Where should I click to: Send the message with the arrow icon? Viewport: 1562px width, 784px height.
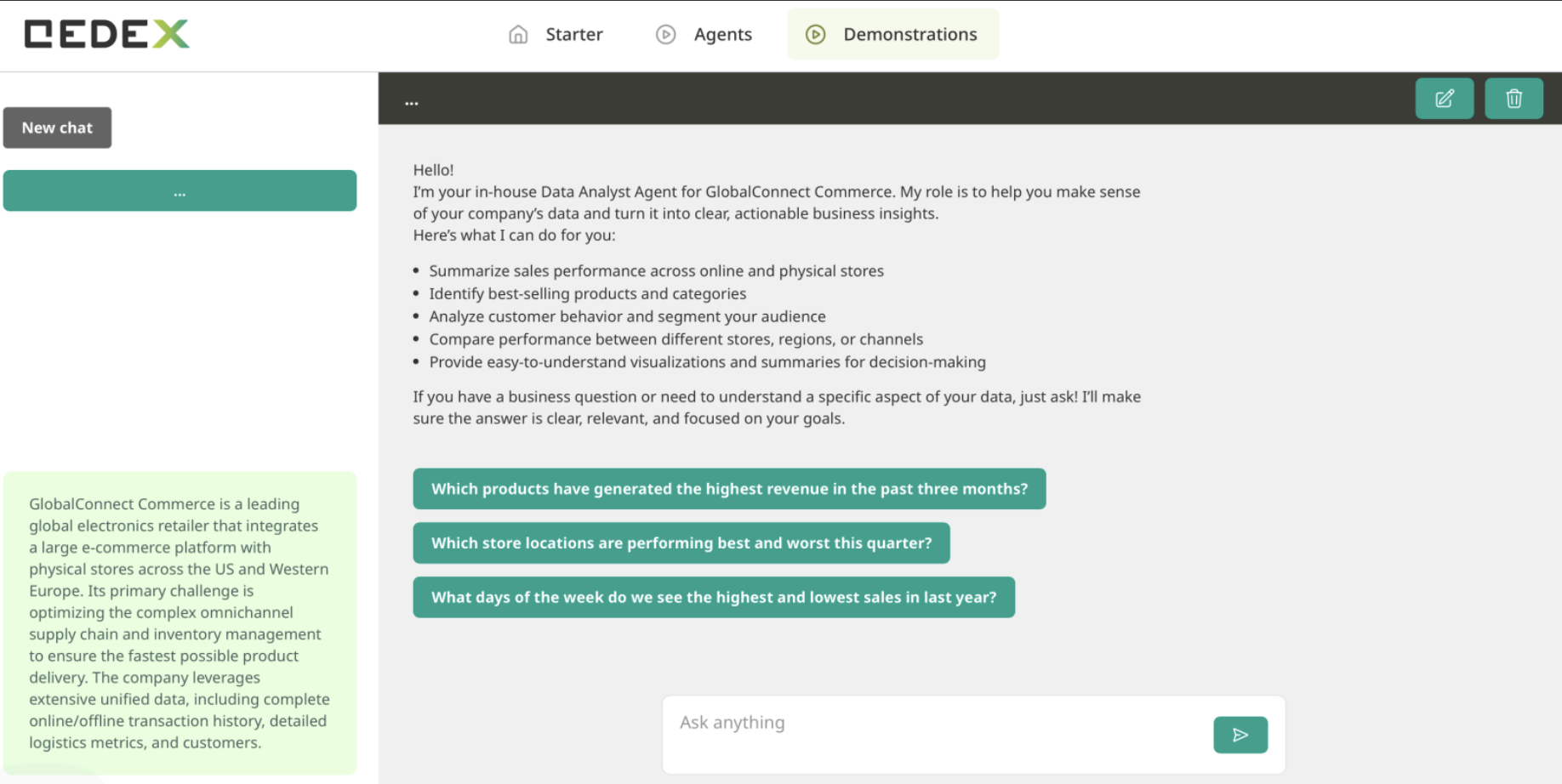point(1240,735)
